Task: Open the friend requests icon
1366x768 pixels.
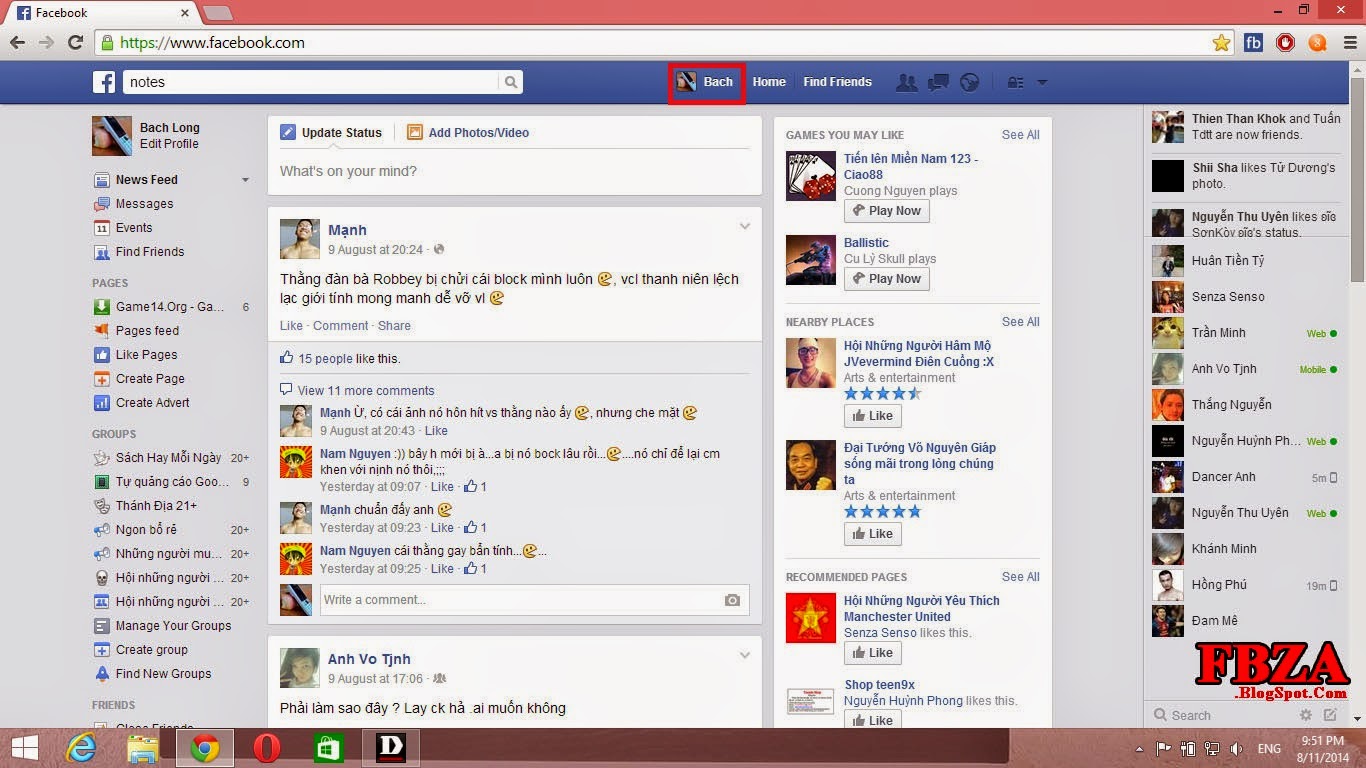Action: point(906,82)
